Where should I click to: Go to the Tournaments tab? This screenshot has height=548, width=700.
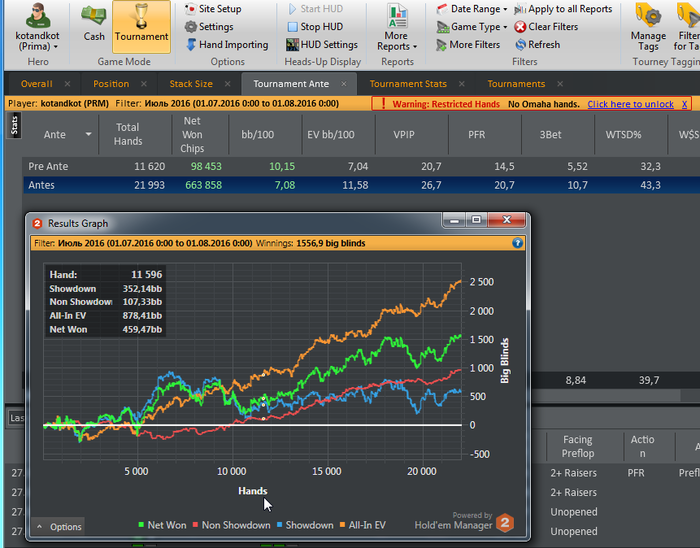pyautogui.click(x=516, y=84)
